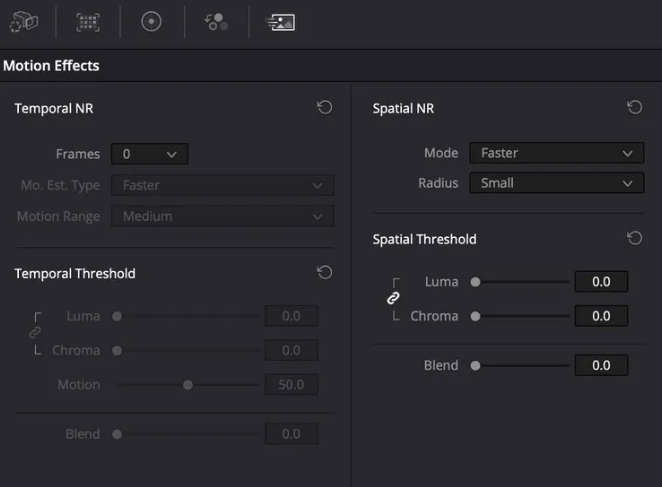The height and width of the screenshot is (487, 662).
Task: Open the RGB Mixer palette
Action: (x=215, y=22)
